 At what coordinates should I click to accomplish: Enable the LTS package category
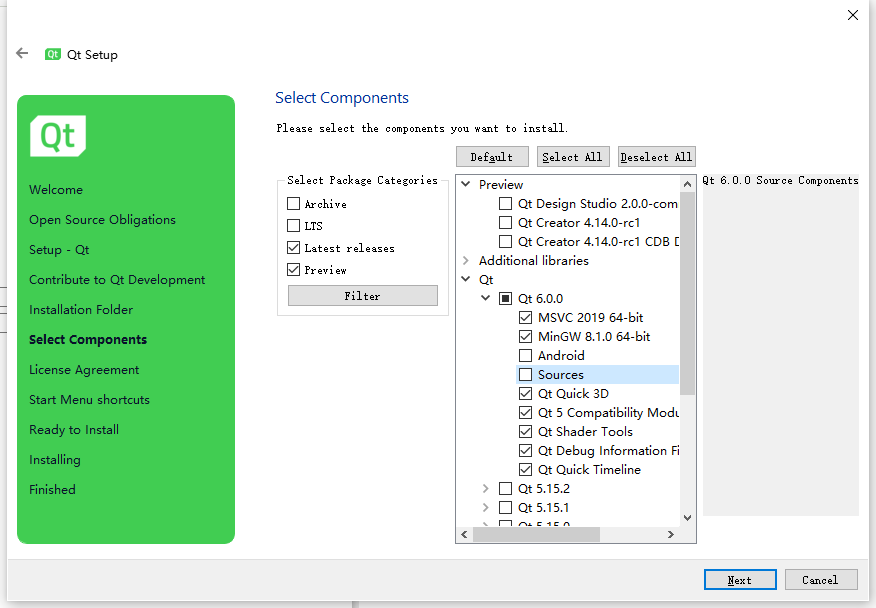(x=293, y=225)
